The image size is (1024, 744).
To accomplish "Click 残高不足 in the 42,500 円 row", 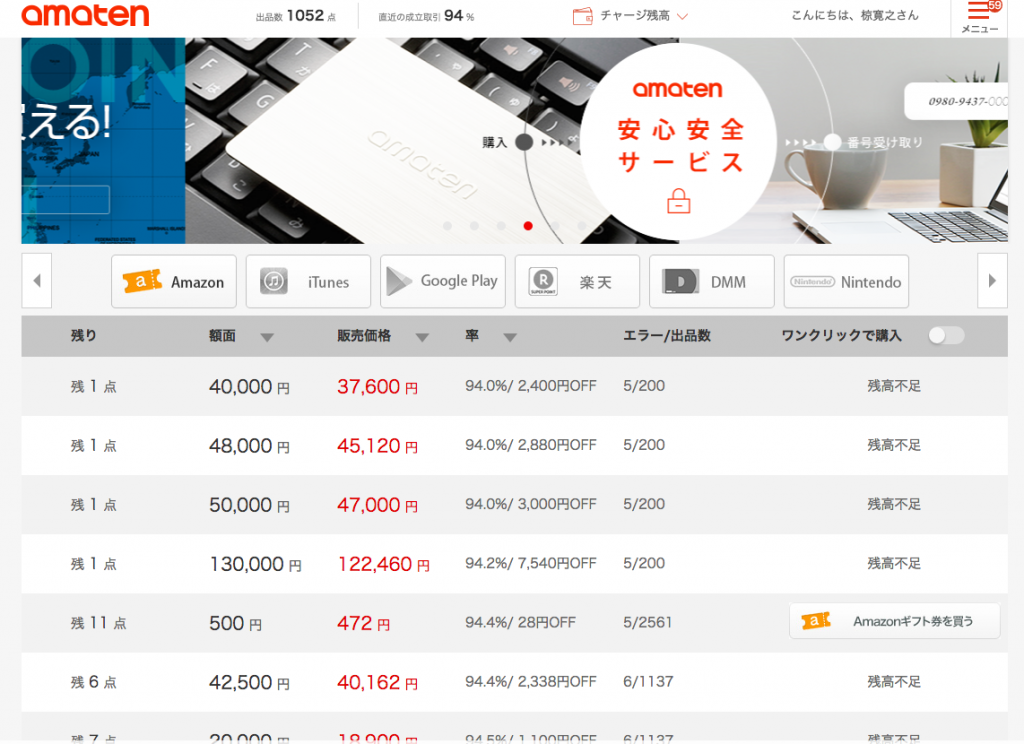I will tap(894, 682).
